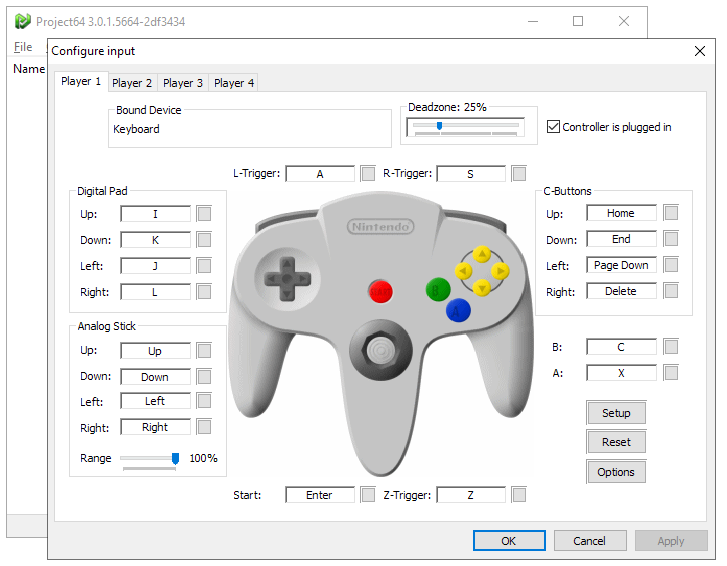
Task: Switch to the Player 3 tab
Action: click(183, 83)
